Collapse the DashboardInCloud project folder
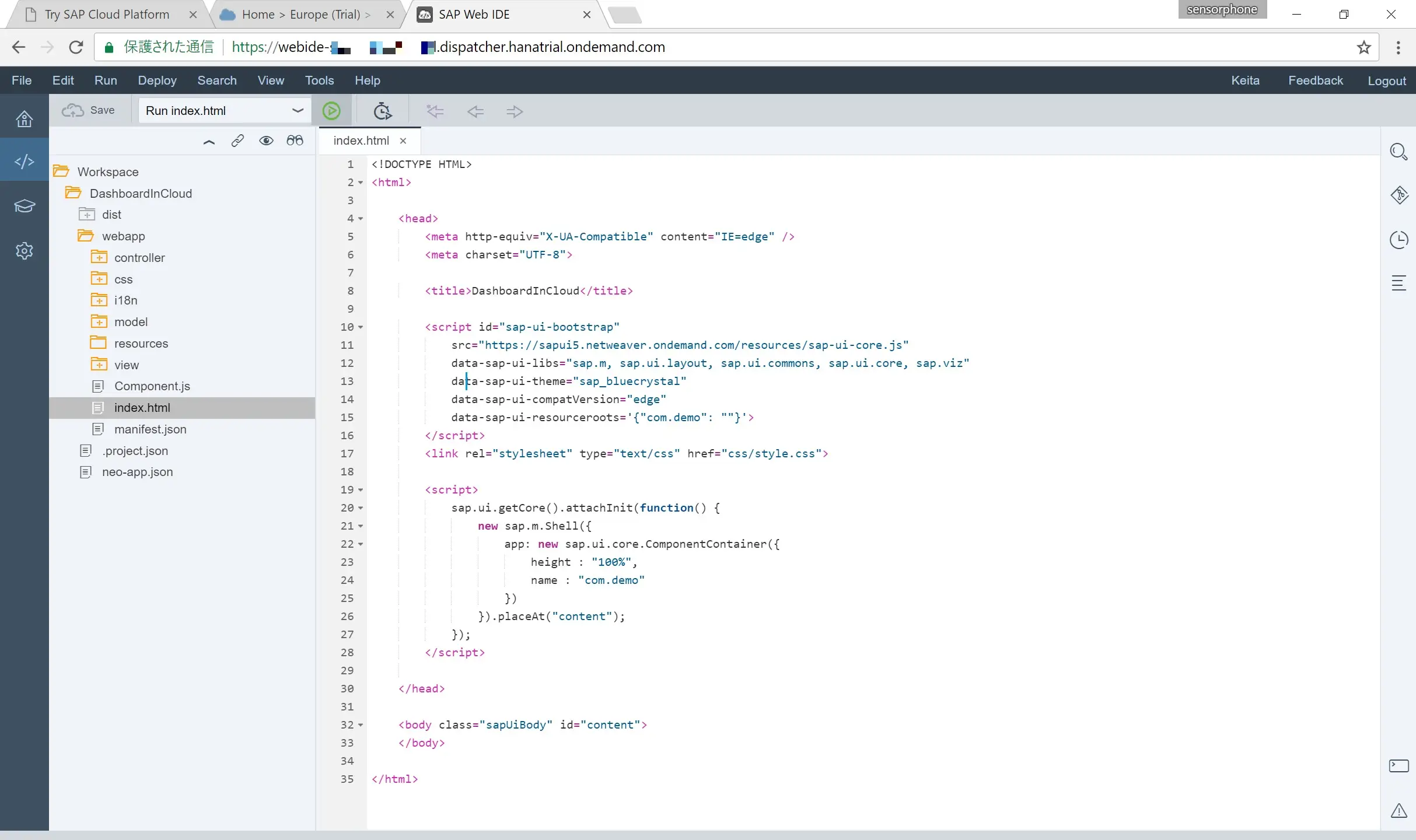The image size is (1416, 840). [x=73, y=192]
